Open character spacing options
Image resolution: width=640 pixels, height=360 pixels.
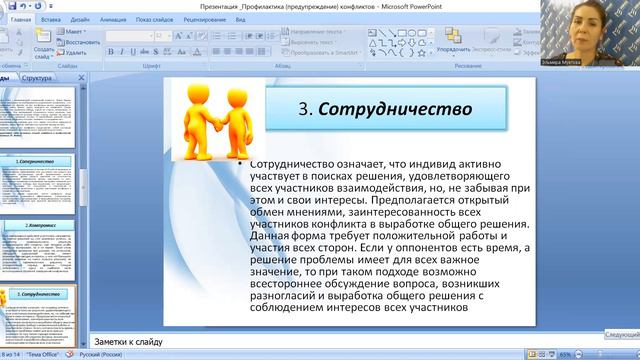[167, 52]
